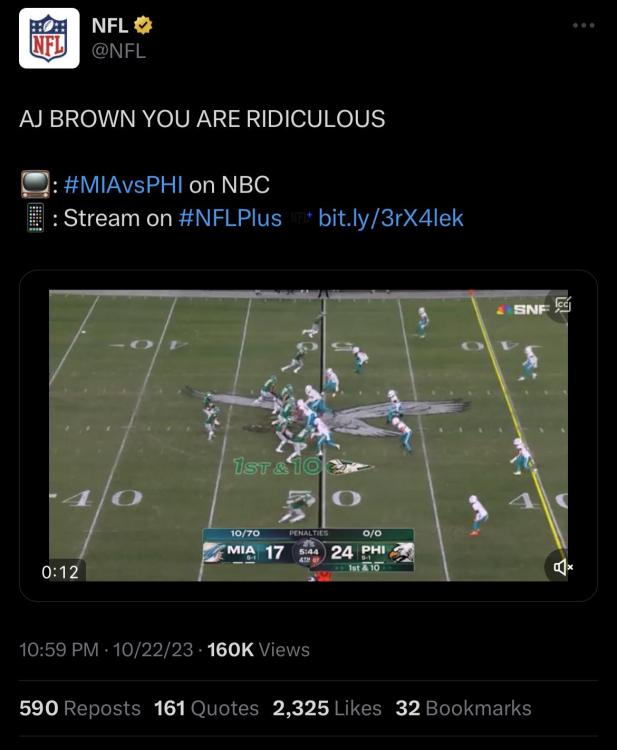Screen dimensions: 617x750
Task: Open the 32 Bookmarks count
Action: coord(463,708)
